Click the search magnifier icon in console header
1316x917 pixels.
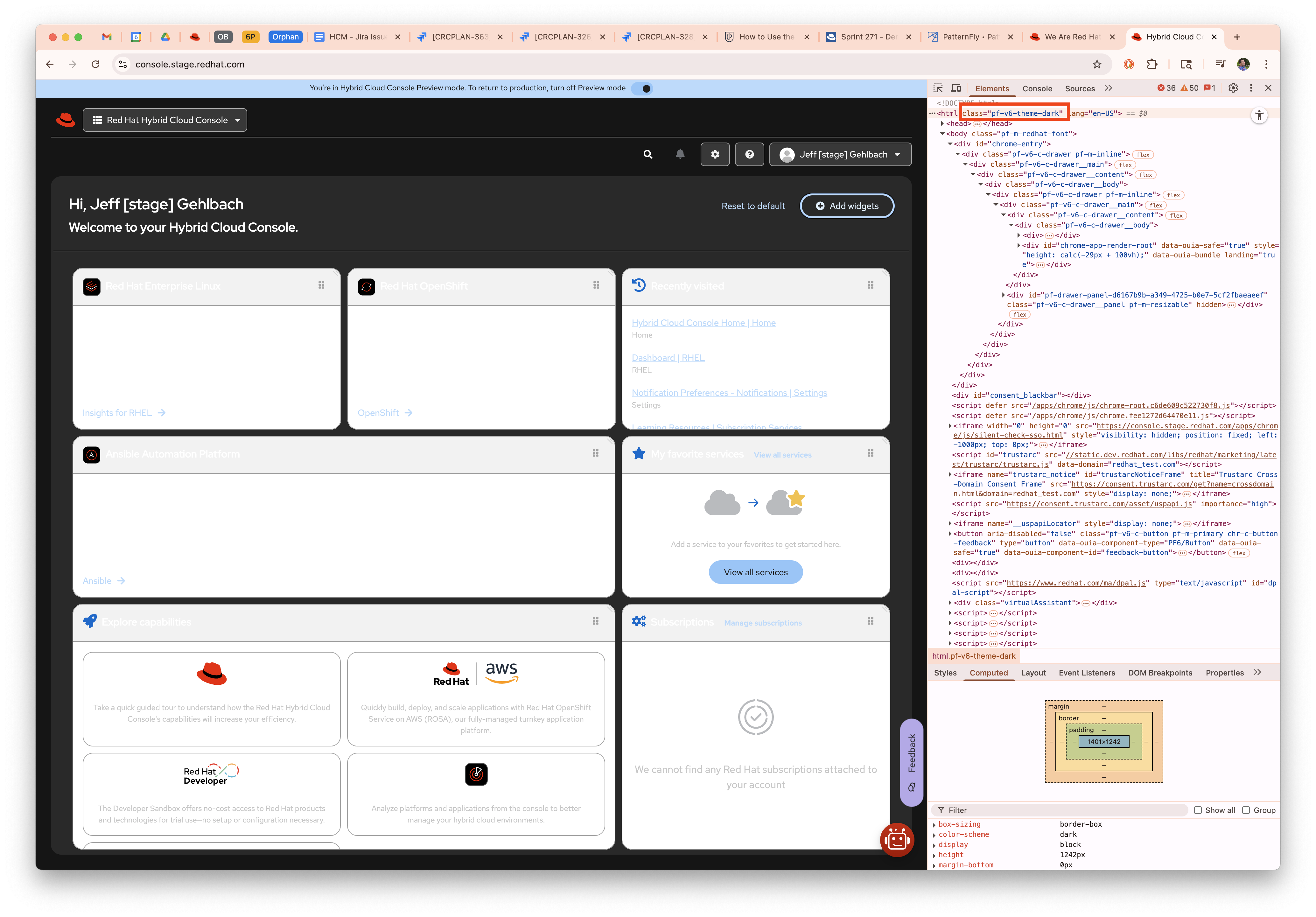coord(648,154)
